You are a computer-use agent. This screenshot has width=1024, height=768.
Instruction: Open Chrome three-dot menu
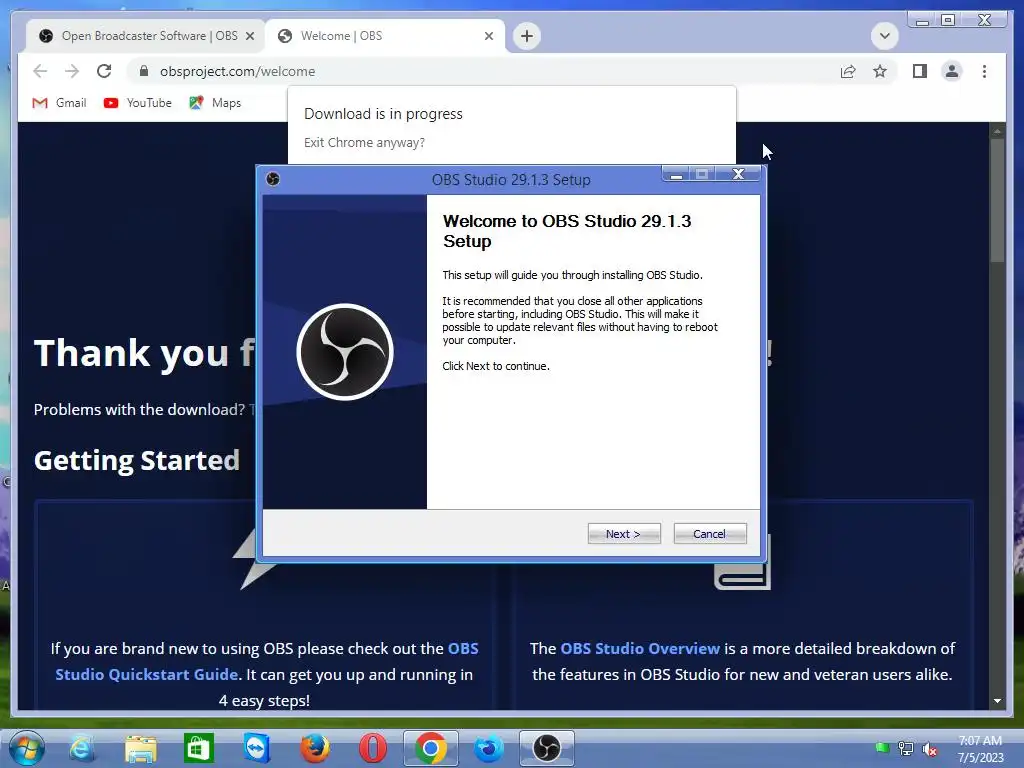[x=984, y=71]
